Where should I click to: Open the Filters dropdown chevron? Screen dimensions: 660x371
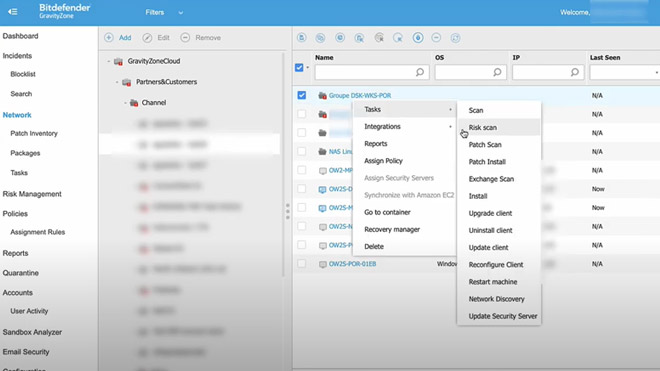(181, 13)
